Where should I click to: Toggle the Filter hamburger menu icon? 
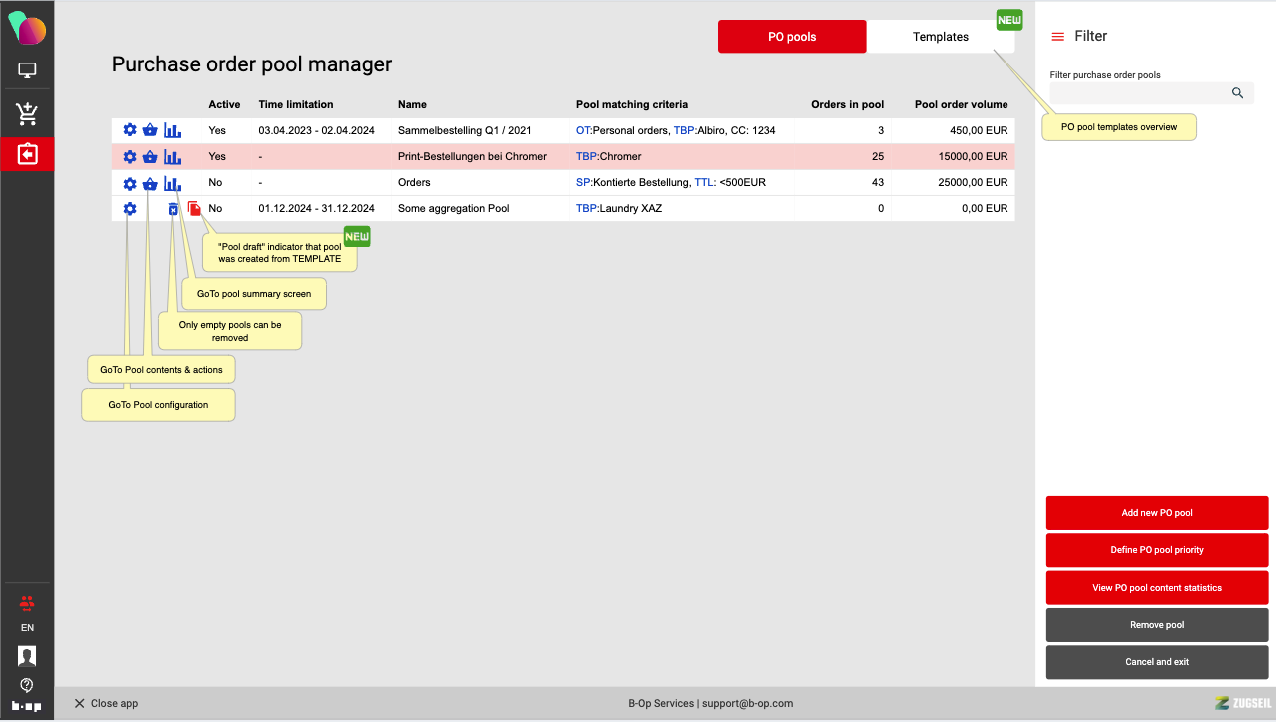1057,37
